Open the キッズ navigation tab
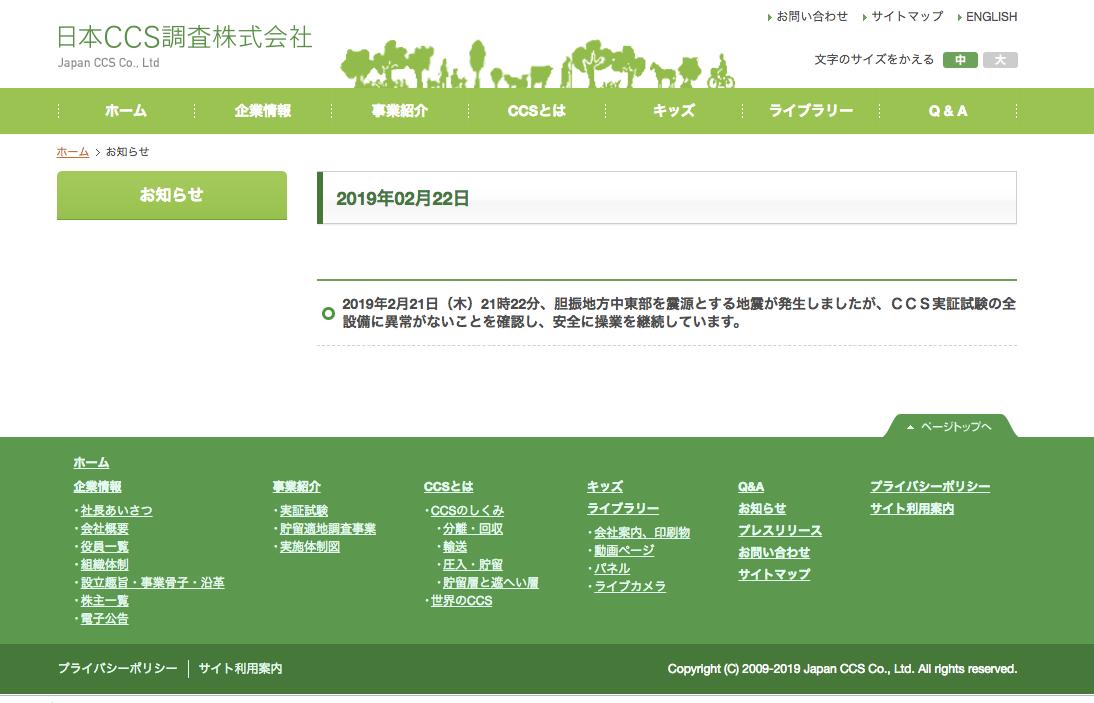 (673, 111)
